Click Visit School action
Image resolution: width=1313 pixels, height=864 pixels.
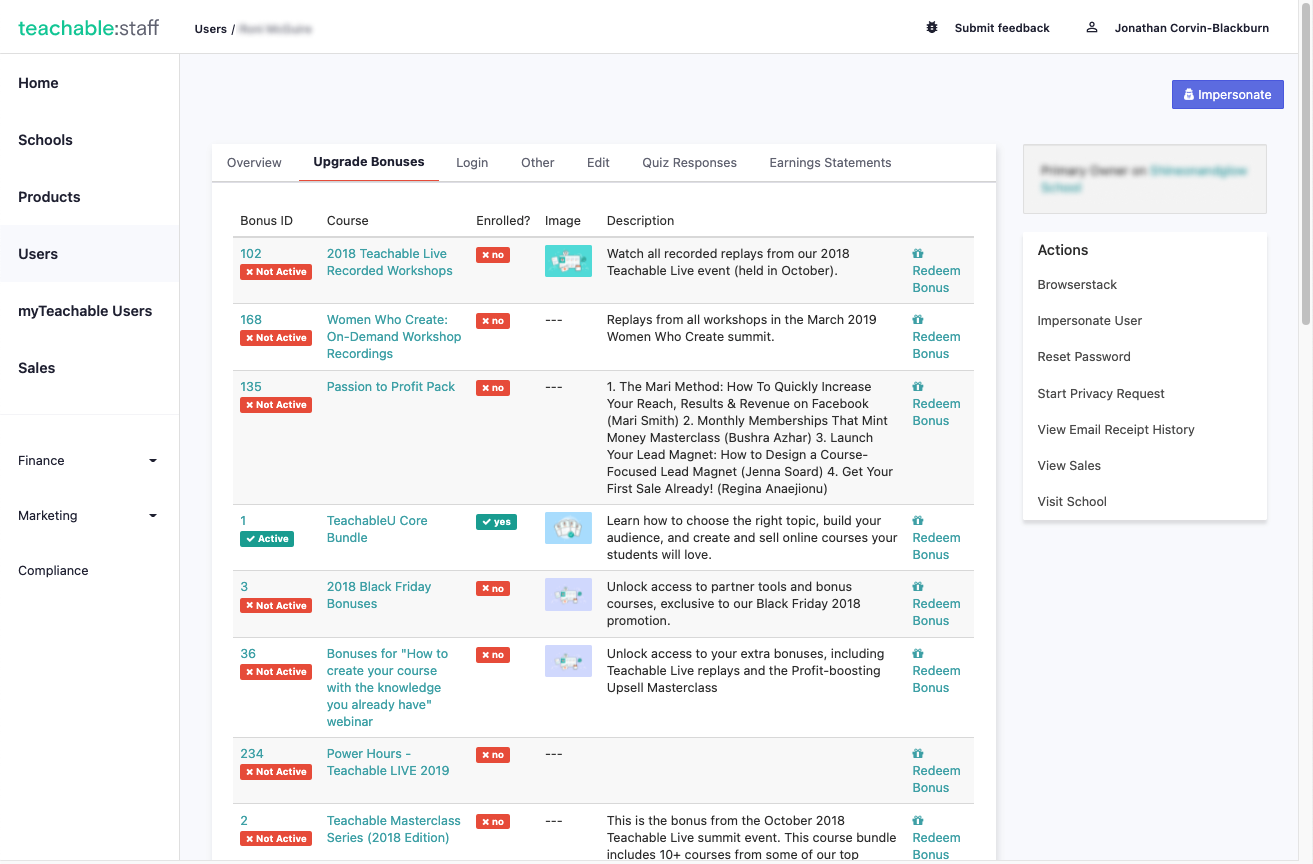[1072, 502]
